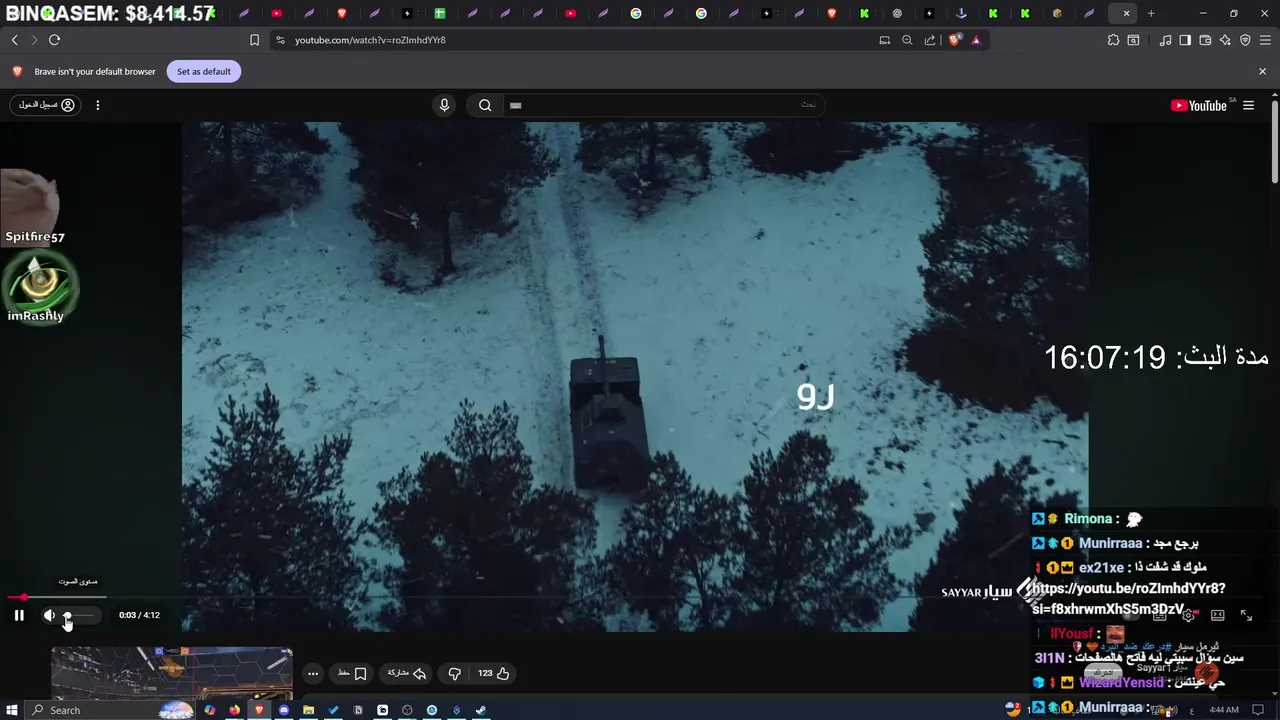This screenshot has width=1280, height=720.
Task: Dislike the video with thumbs down
Action: click(x=454, y=673)
